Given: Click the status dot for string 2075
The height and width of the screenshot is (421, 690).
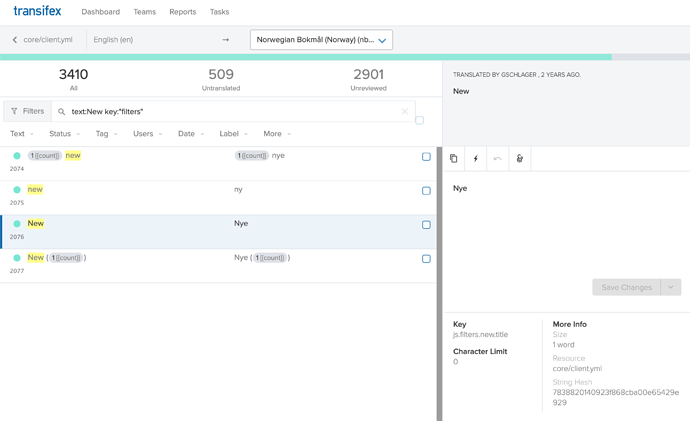Looking at the screenshot, I should pos(17,190).
